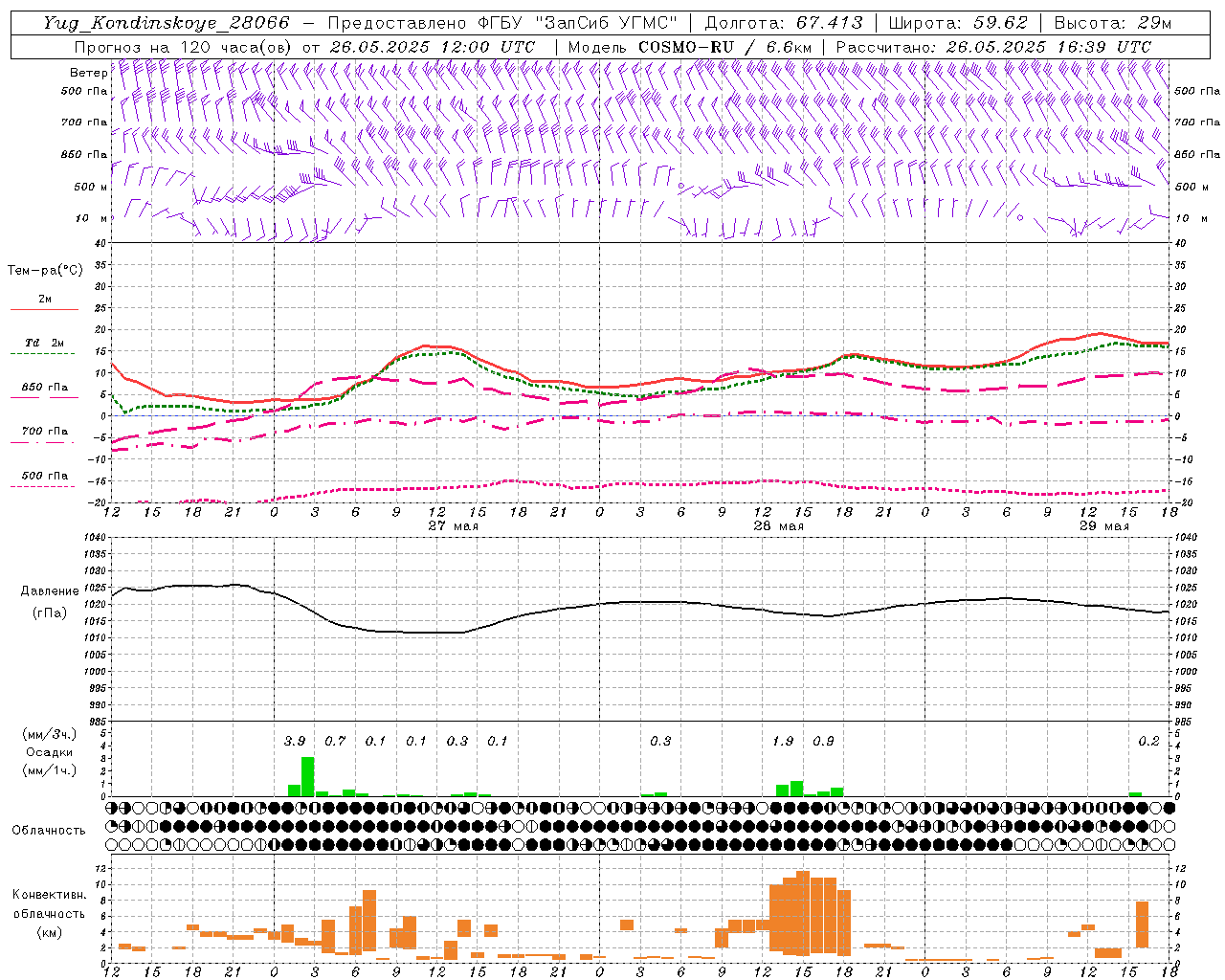Click the 1040 label on left pressure axis

(94, 537)
